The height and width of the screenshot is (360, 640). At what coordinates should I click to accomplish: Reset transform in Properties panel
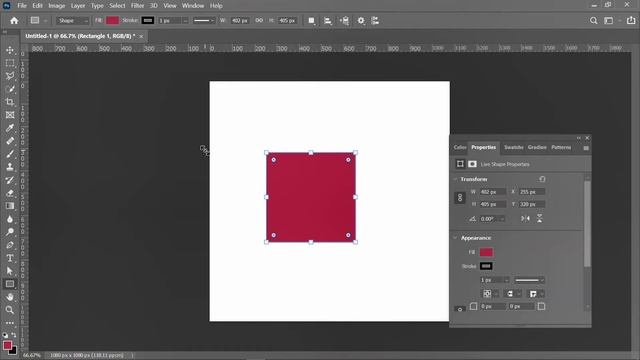[x=542, y=179]
